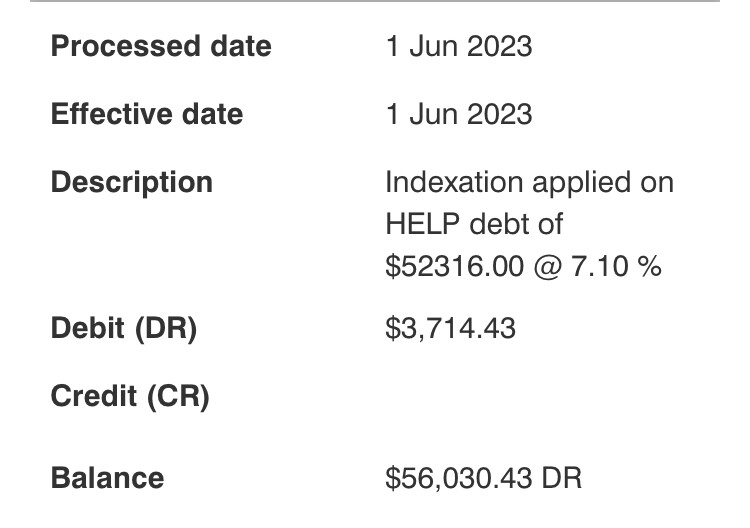Click the horizontal divider above Processed date

coord(375,2)
